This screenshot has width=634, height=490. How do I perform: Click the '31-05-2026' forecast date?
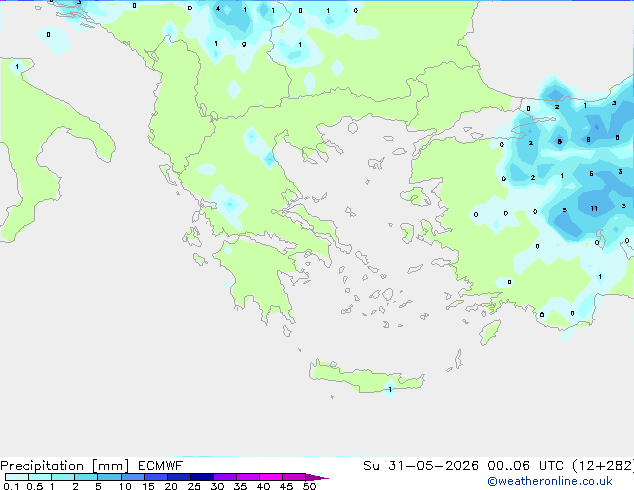tap(433, 466)
